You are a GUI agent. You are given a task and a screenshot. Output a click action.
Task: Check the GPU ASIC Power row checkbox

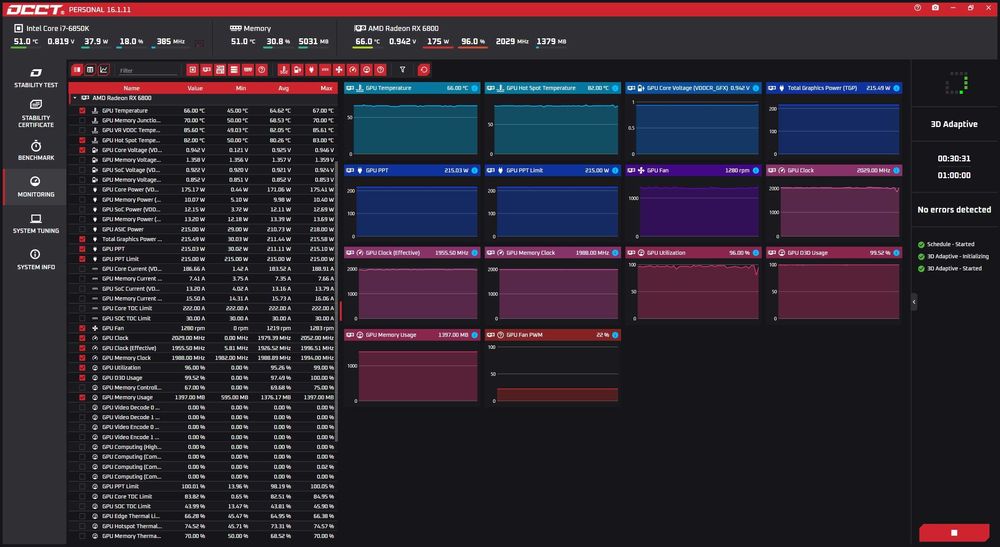tap(82, 229)
